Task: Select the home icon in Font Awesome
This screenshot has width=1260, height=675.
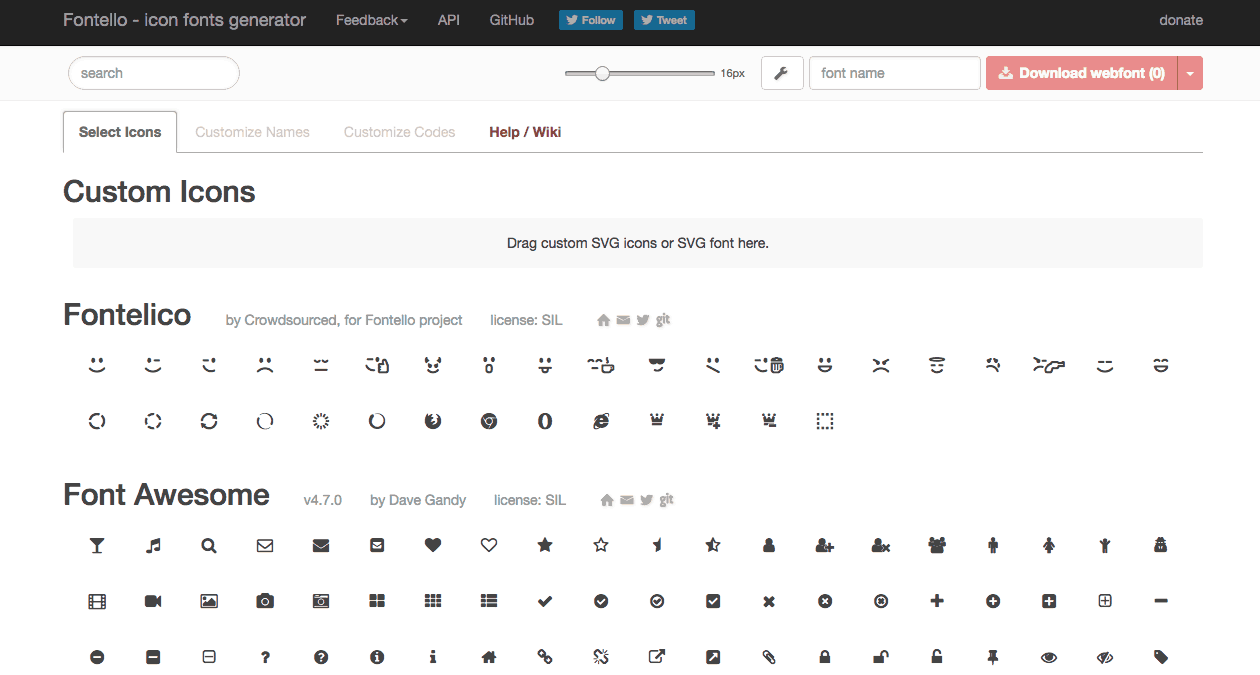Action: pyautogui.click(x=488, y=657)
